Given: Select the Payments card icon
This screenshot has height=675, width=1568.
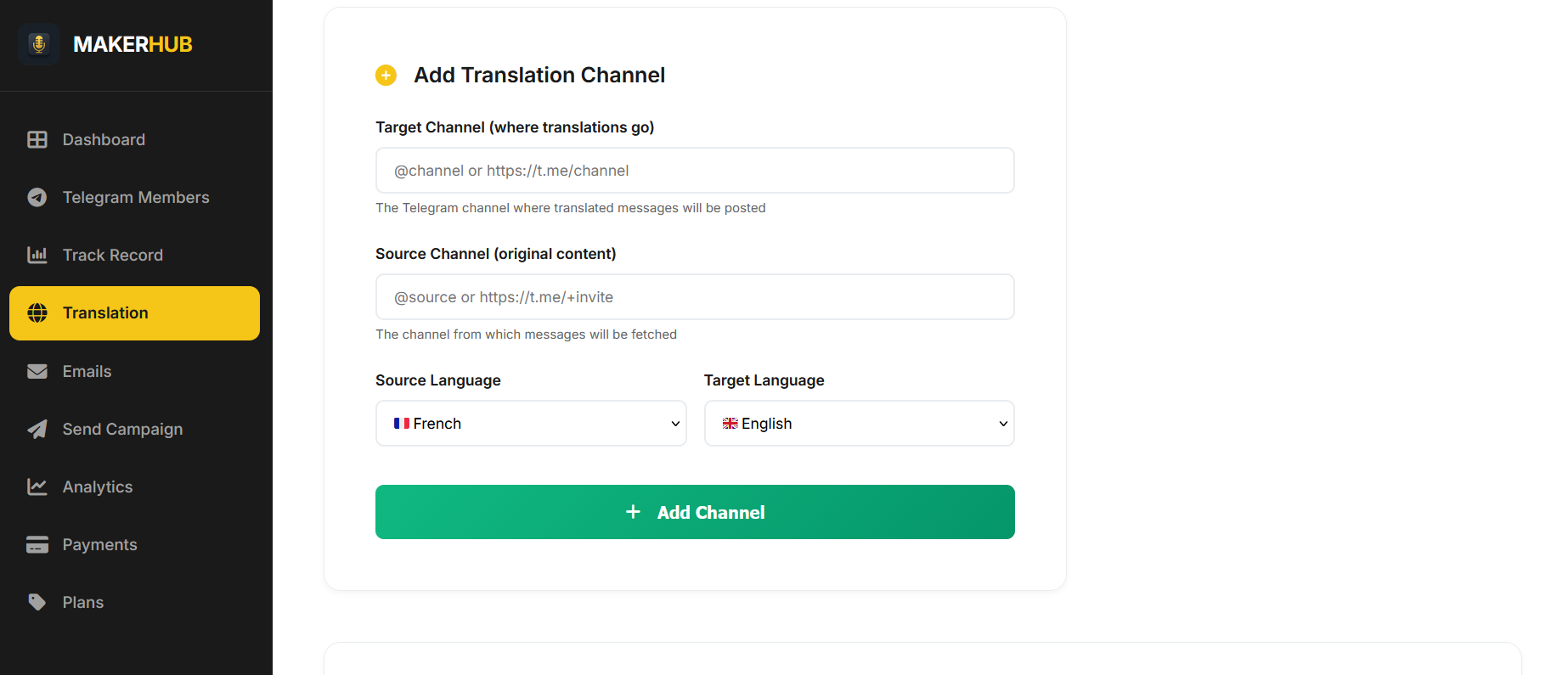Looking at the screenshot, I should tap(37, 544).
